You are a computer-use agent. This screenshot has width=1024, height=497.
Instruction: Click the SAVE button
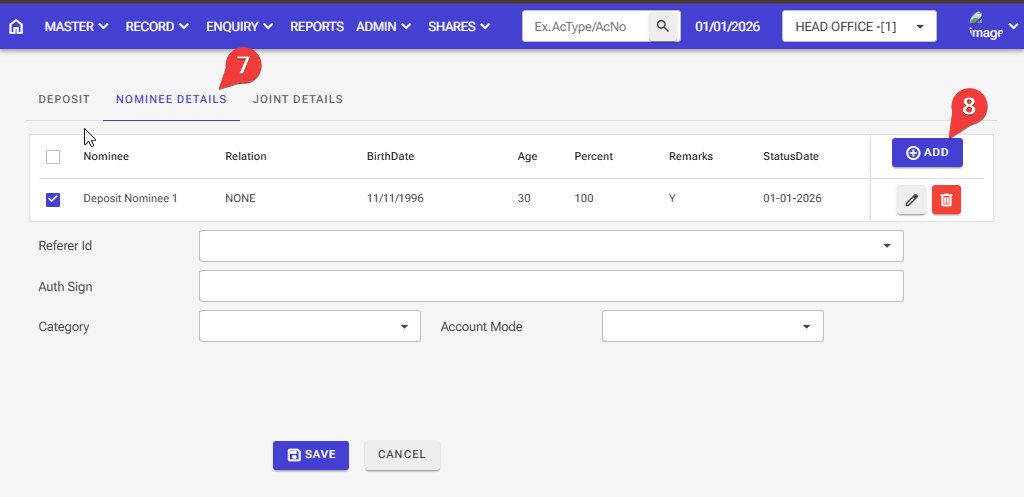coord(311,455)
